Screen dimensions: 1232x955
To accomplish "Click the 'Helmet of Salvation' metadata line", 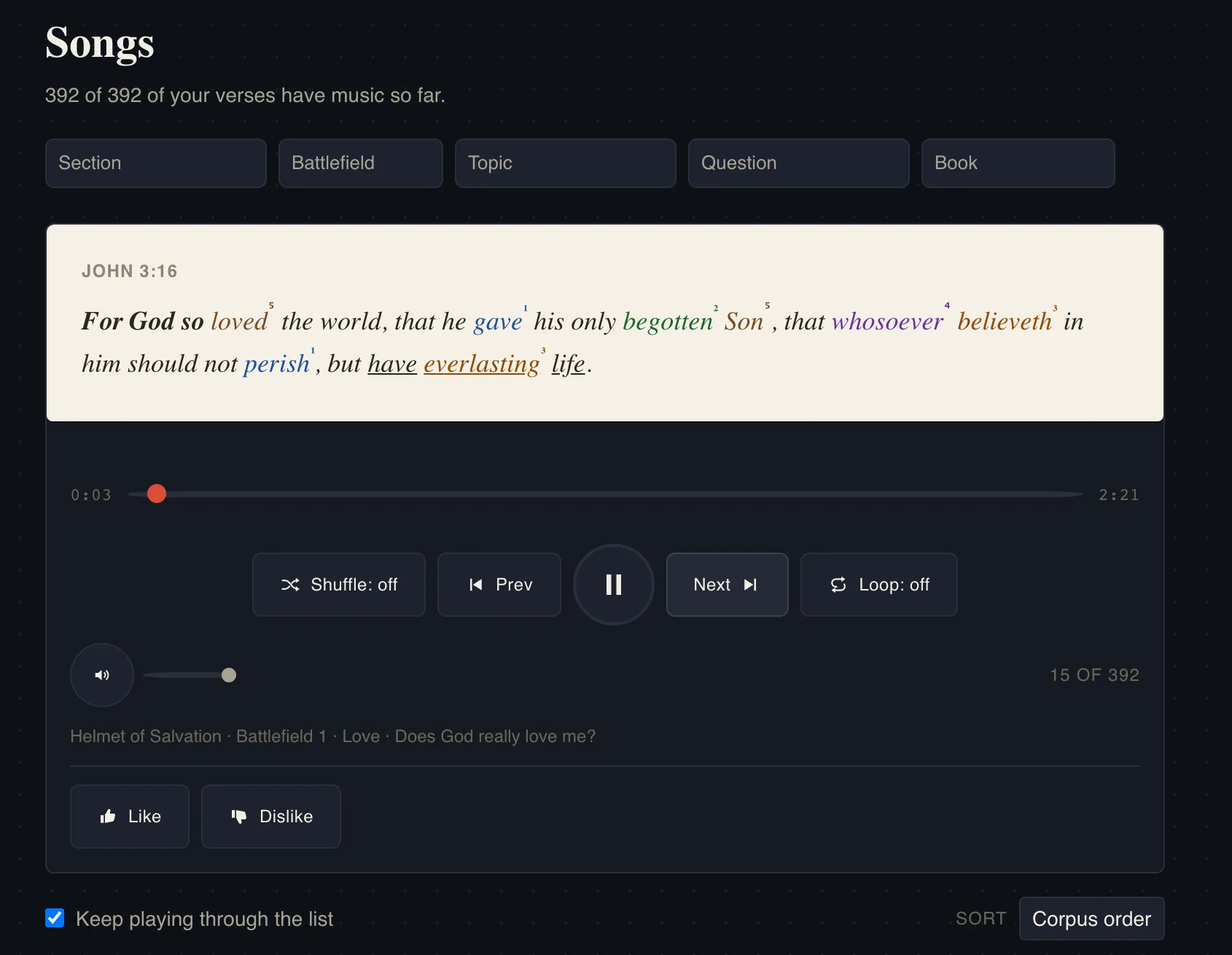I will 333,736.
